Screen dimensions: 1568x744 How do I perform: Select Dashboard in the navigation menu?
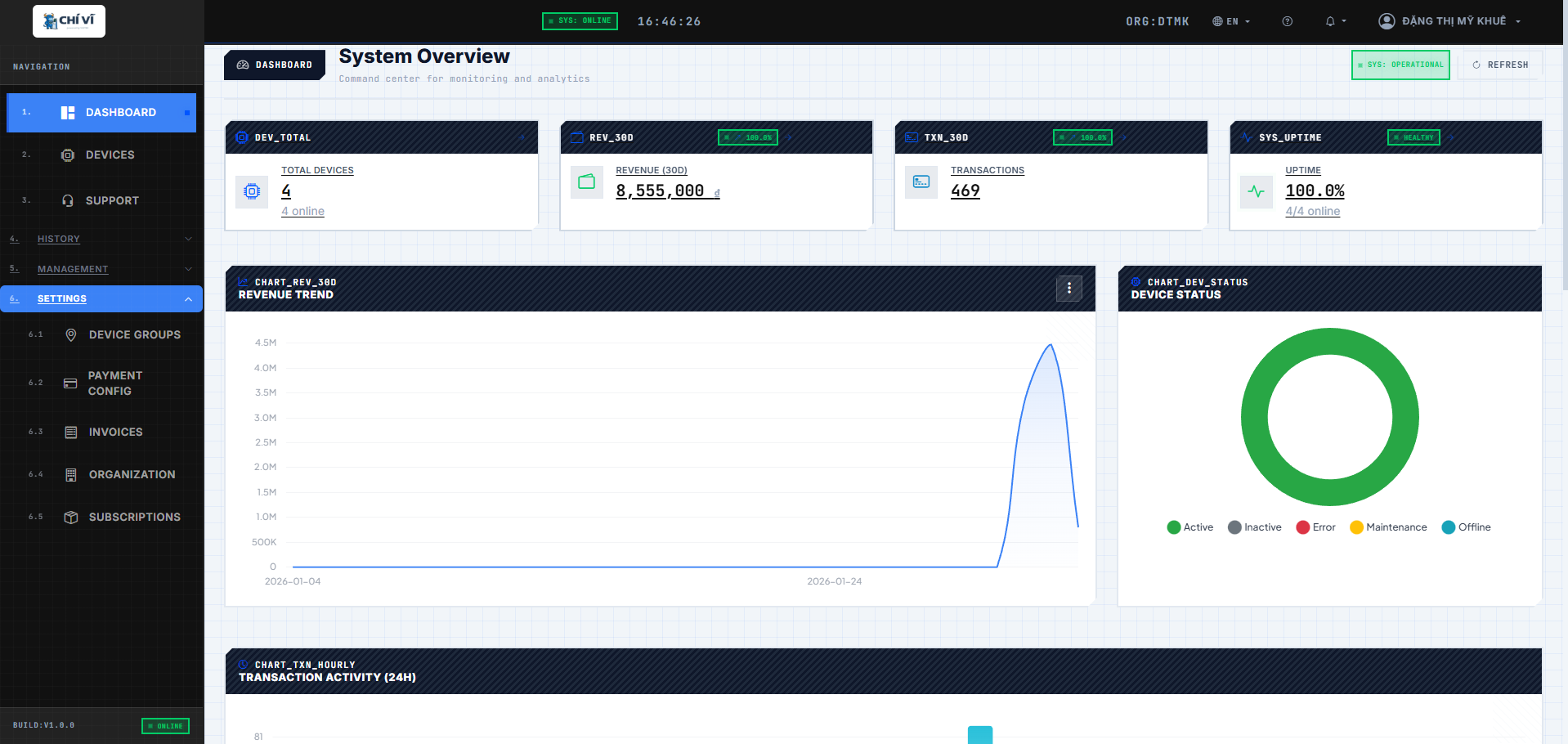[119, 112]
